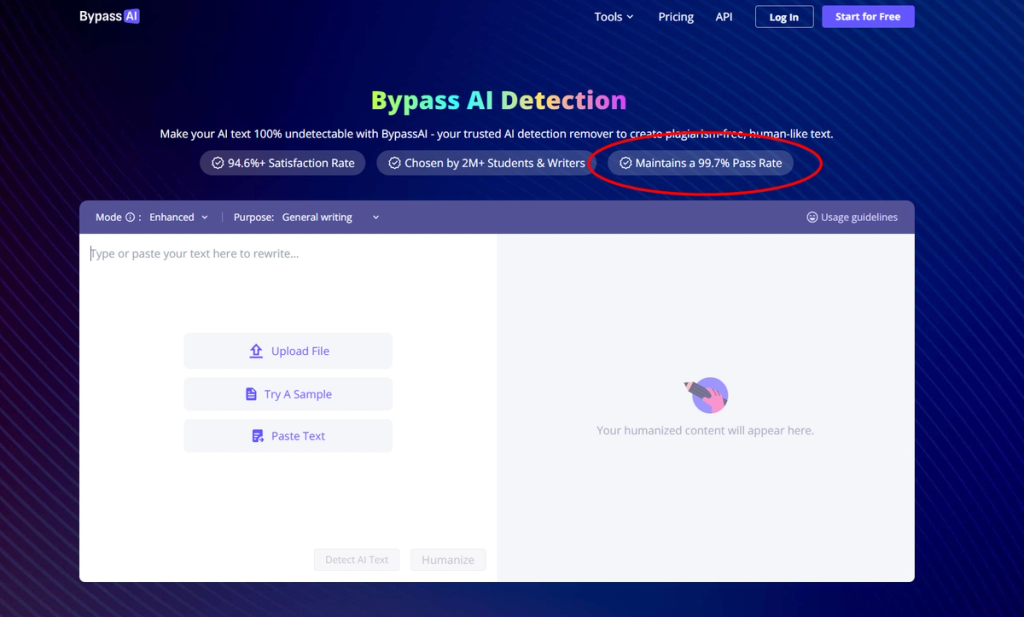The height and width of the screenshot is (617, 1024).
Task: Go to the Pricing page
Action: click(x=675, y=17)
